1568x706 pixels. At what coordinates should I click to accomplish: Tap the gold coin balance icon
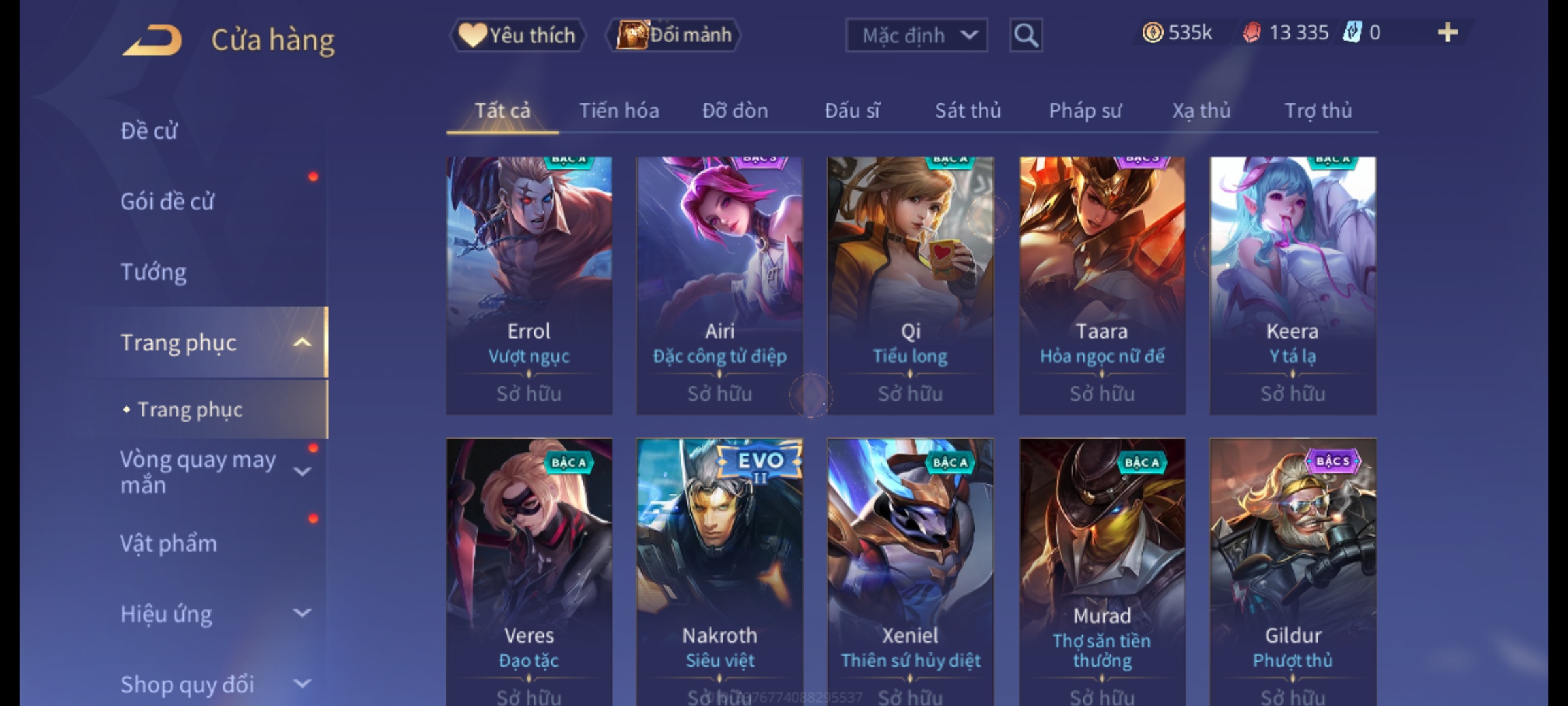click(1152, 33)
